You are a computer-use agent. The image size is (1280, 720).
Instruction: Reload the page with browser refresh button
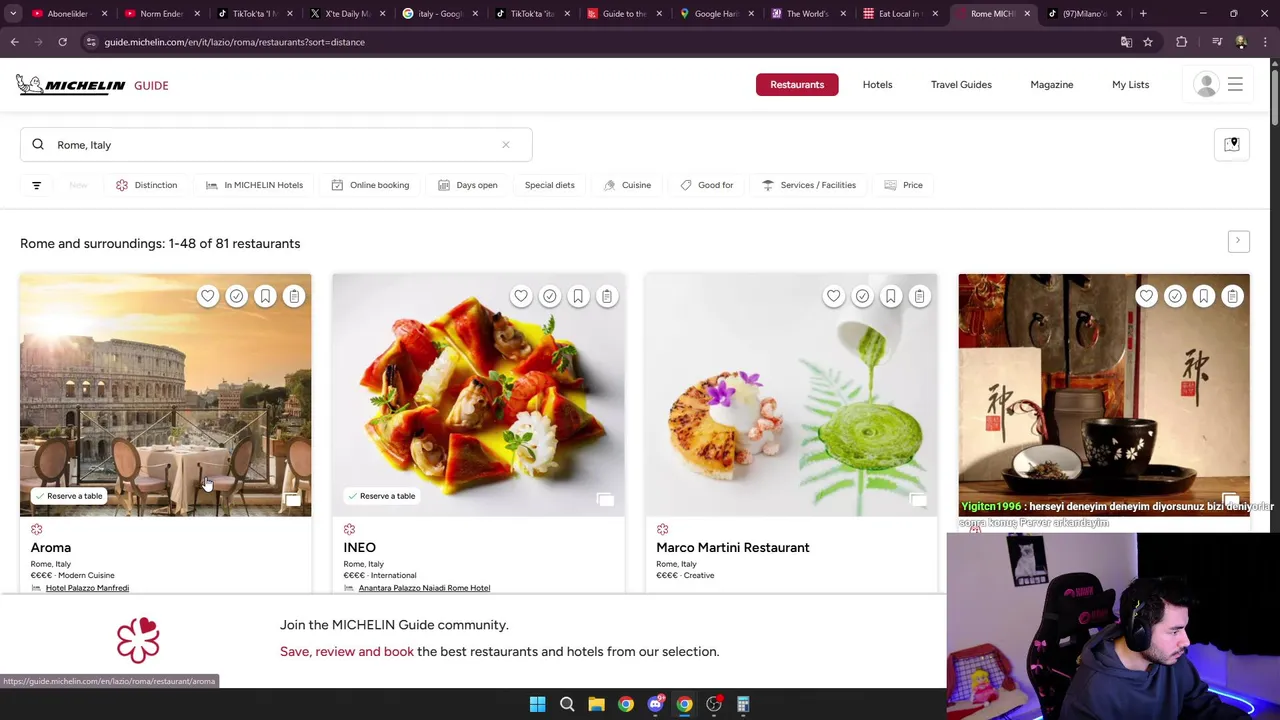(x=62, y=42)
